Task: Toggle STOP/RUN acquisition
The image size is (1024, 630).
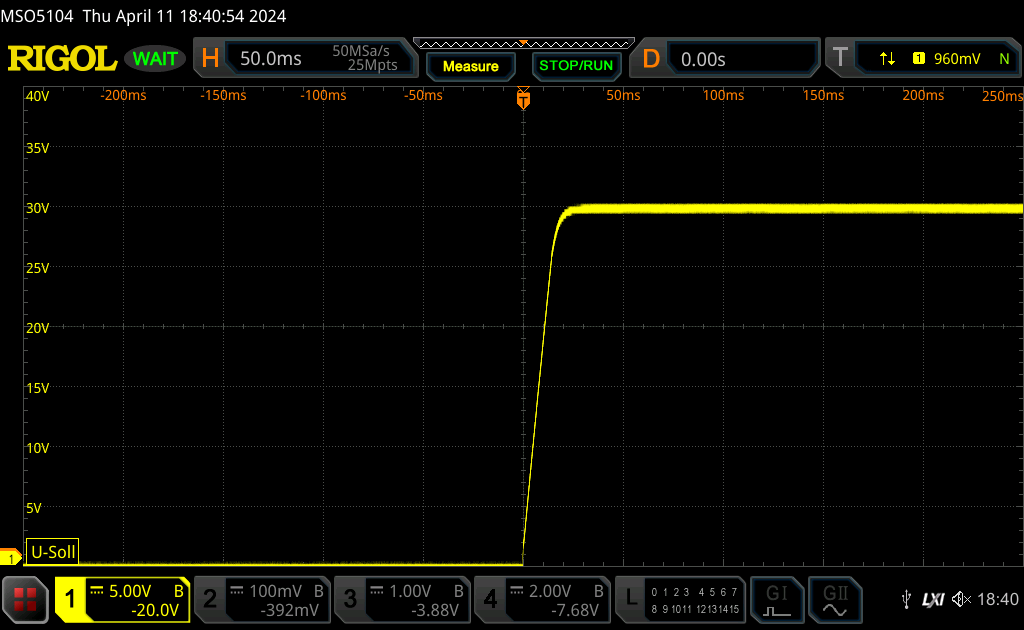Action: click(x=576, y=65)
